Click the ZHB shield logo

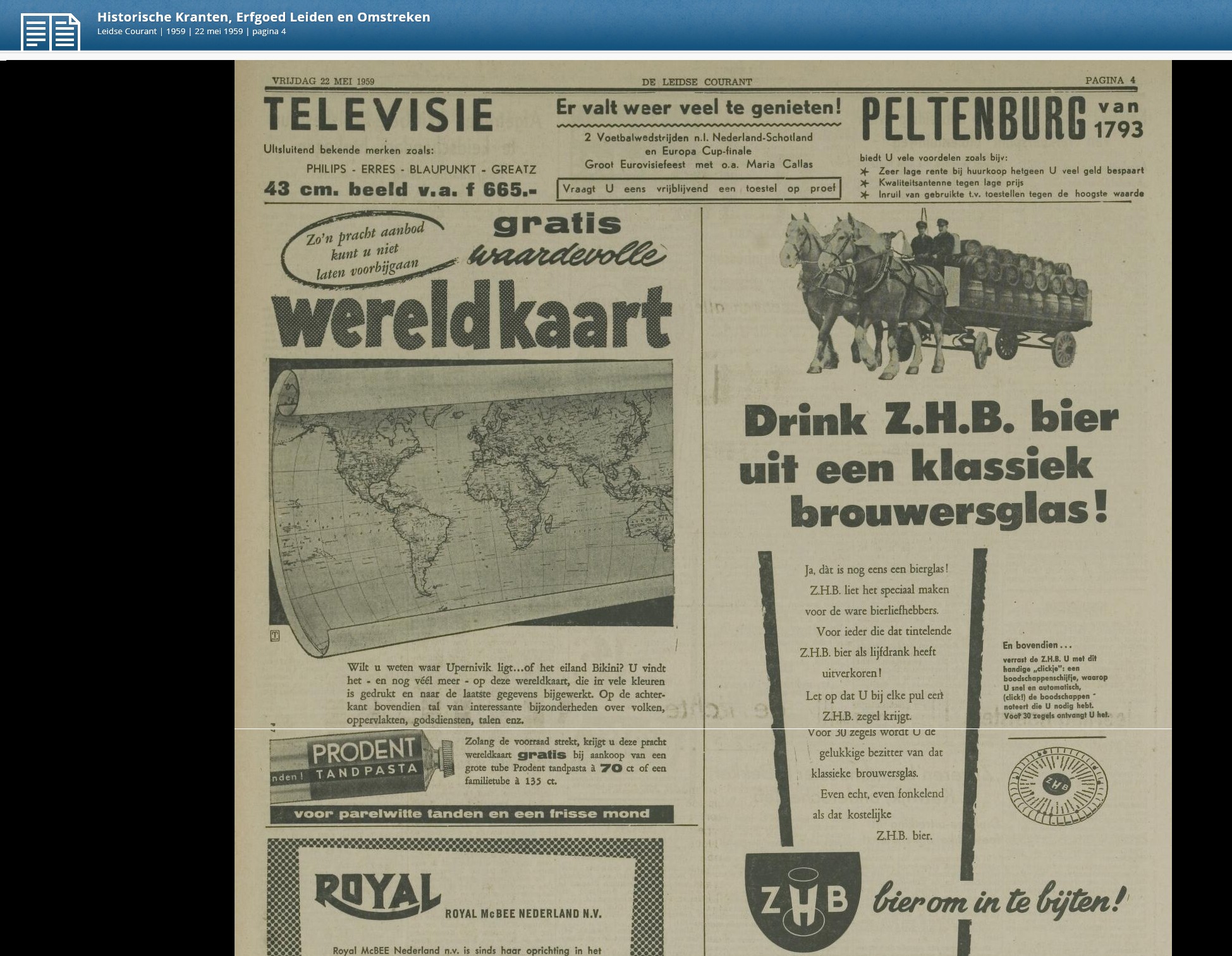[803, 902]
